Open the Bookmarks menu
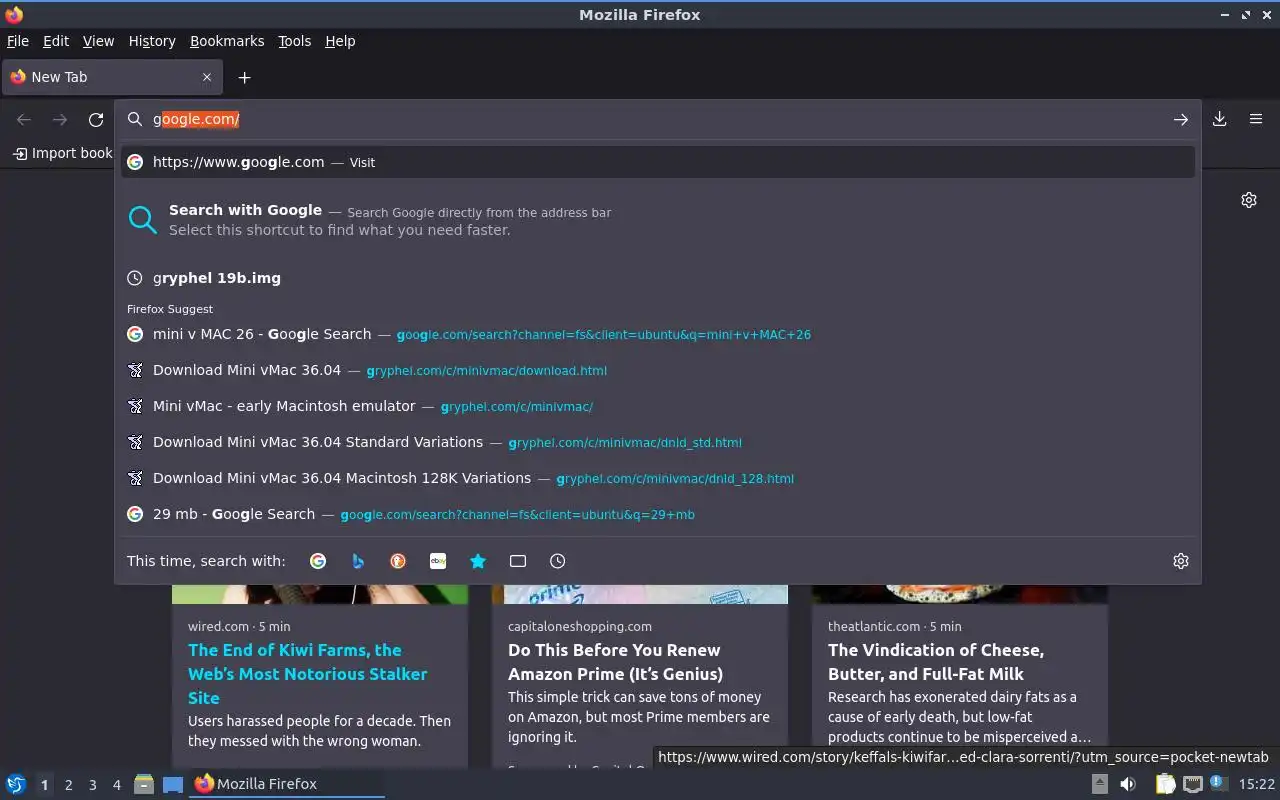Viewport: 1280px width, 800px height. 227,41
